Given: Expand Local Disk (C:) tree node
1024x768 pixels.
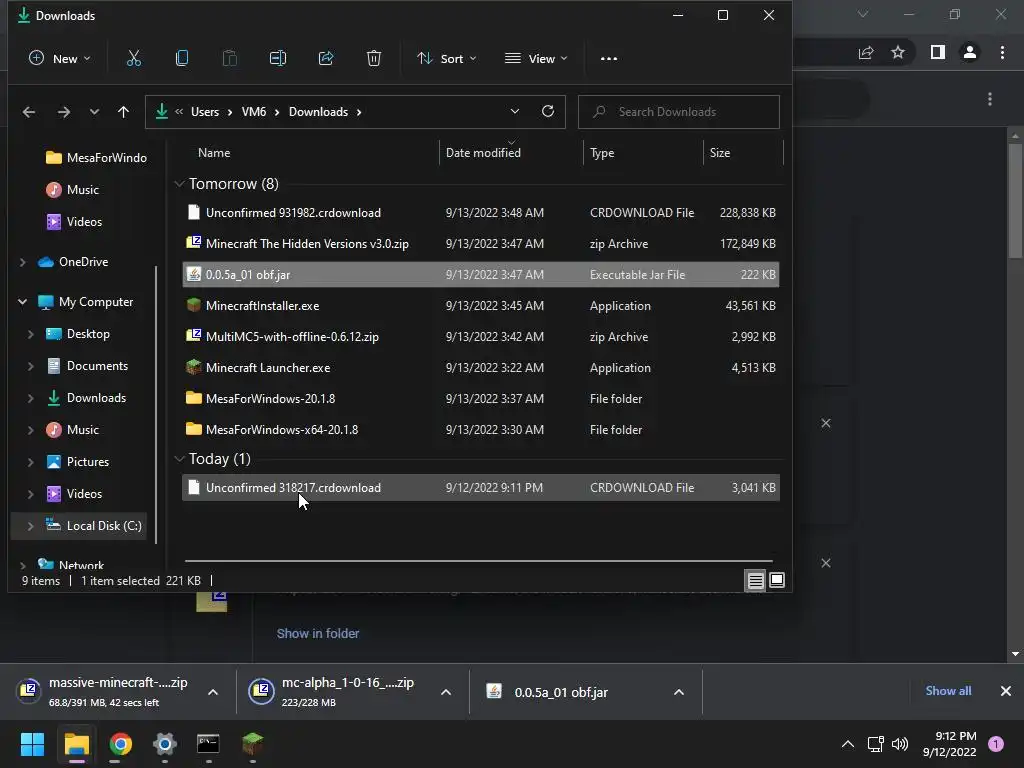Looking at the screenshot, I should coord(31,526).
